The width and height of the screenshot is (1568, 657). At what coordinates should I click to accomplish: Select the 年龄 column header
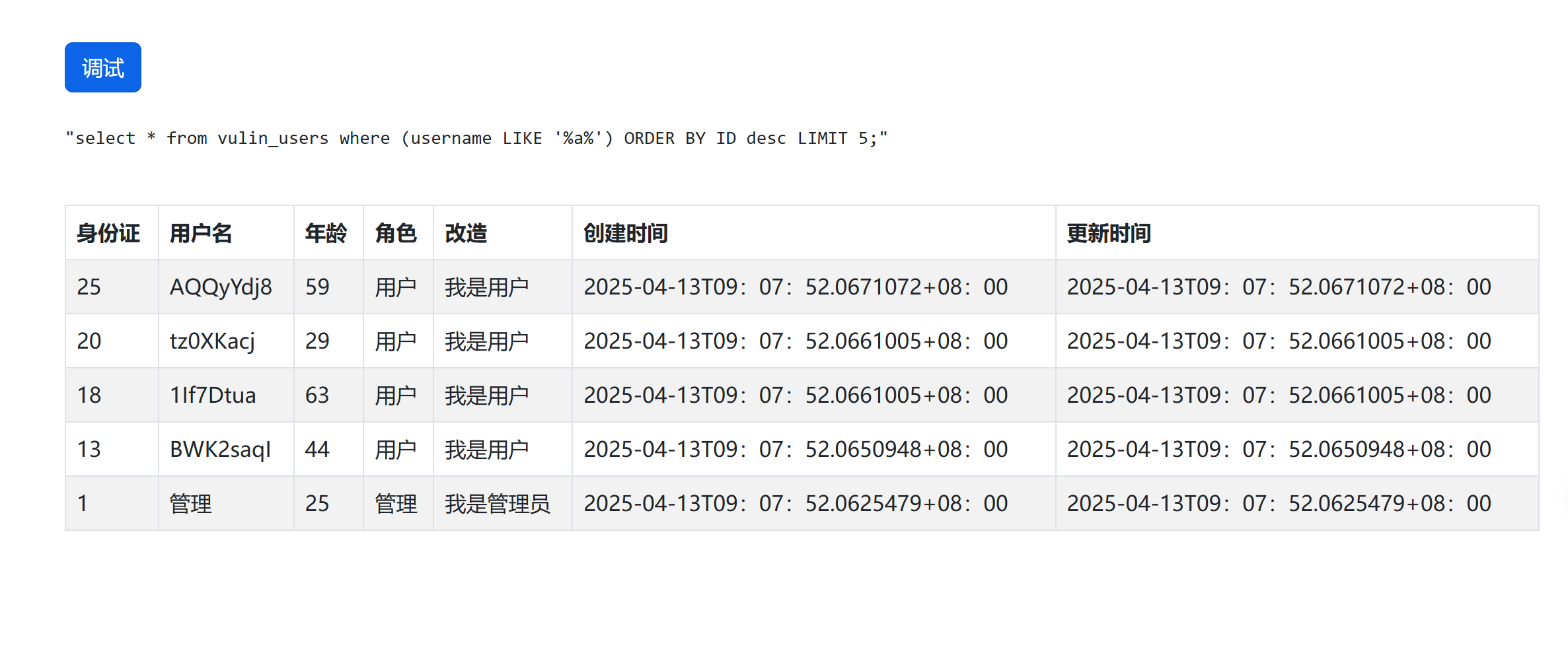(326, 233)
